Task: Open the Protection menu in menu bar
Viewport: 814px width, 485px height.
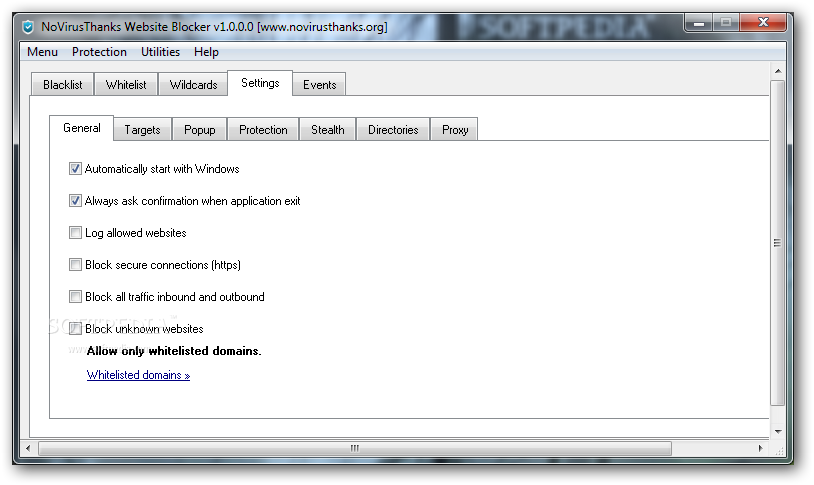Action: coord(99,52)
